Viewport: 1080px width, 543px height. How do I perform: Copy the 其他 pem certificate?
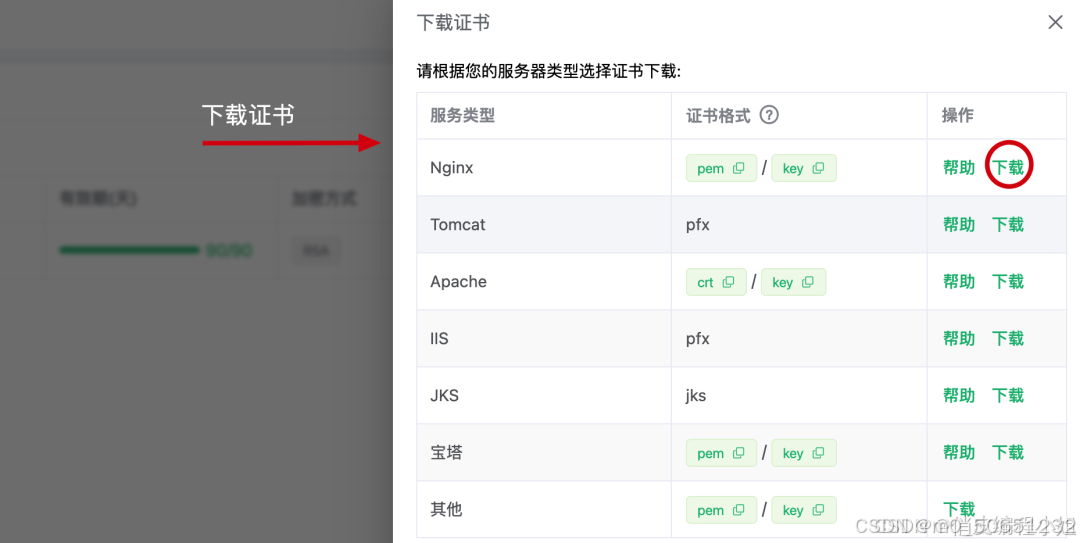tap(721, 510)
